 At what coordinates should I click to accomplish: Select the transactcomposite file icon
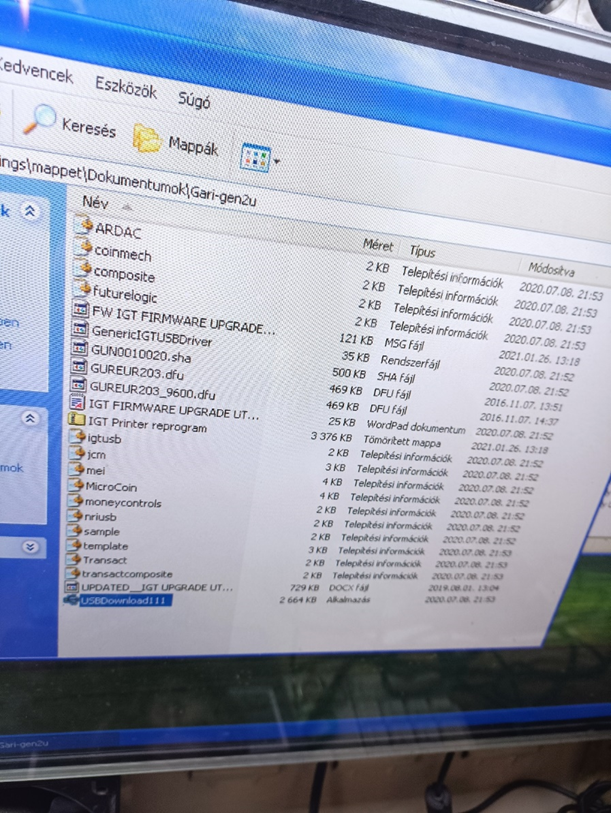[x=73, y=573]
